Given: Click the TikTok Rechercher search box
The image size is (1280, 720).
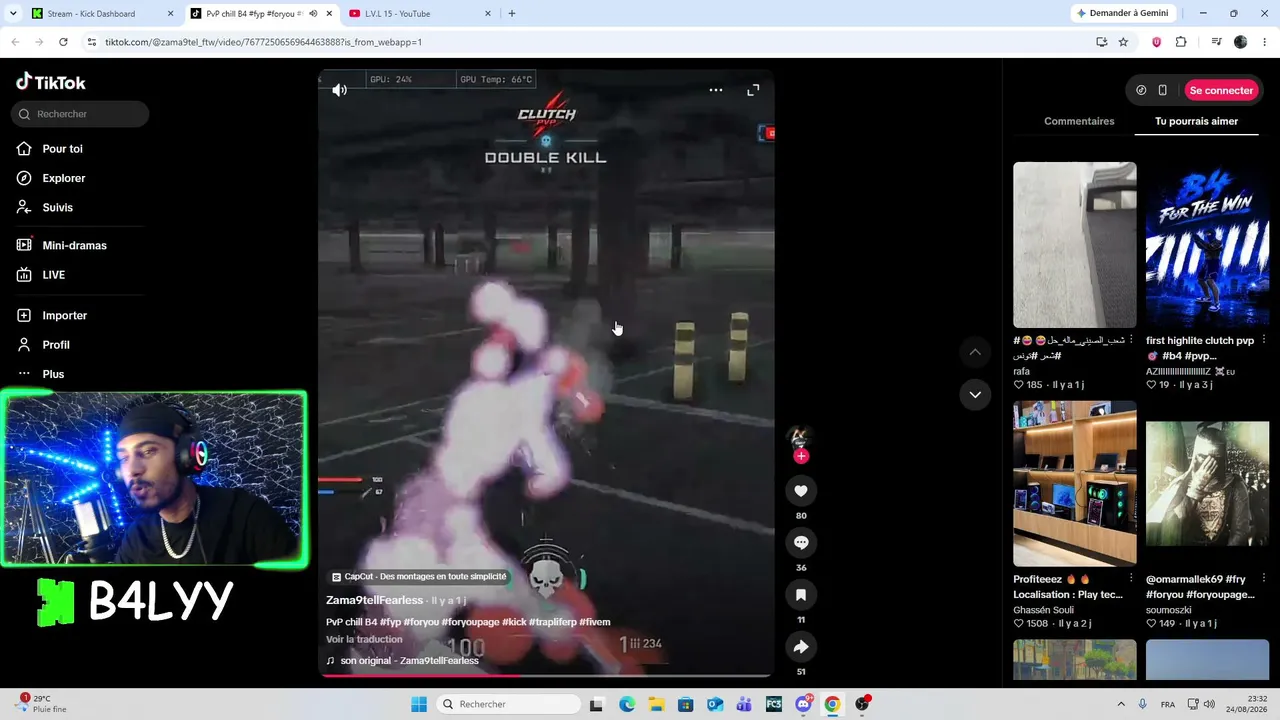Looking at the screenshot, I should click(80, 114).
